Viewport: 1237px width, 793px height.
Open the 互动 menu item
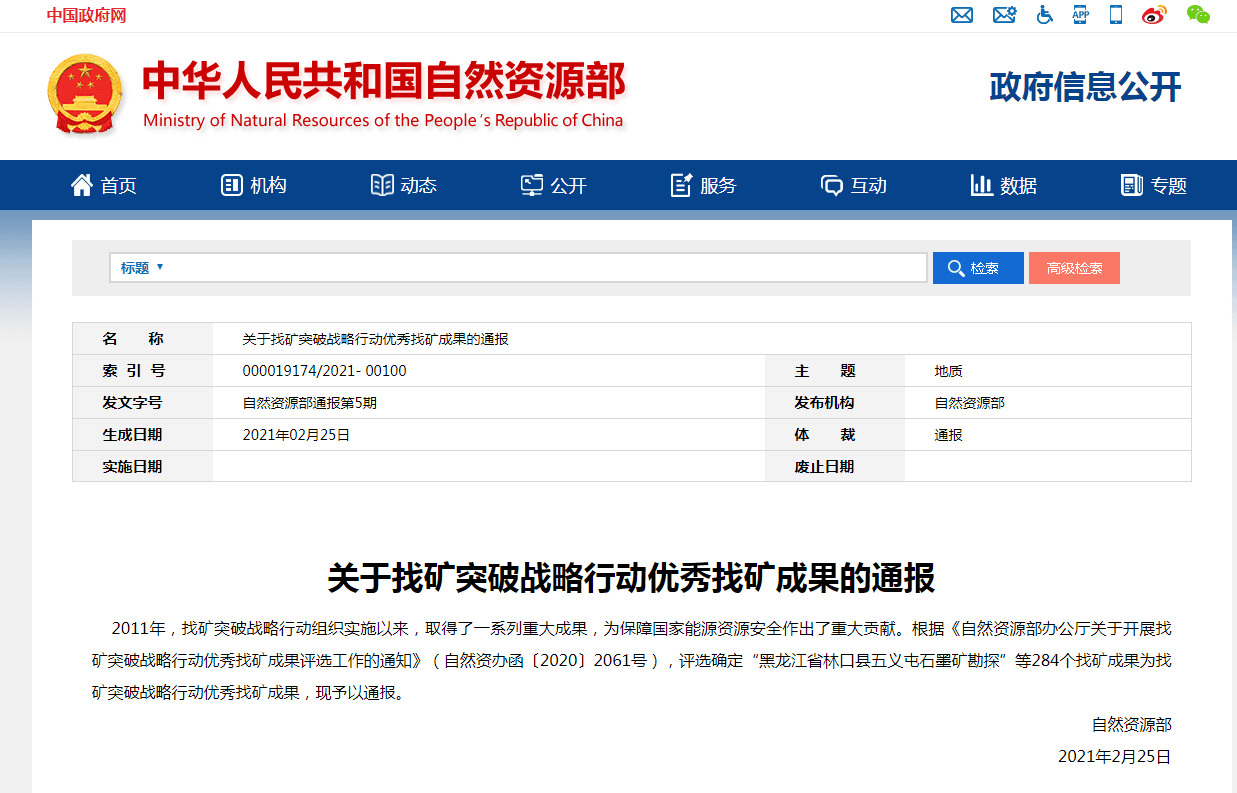point(868,186)
